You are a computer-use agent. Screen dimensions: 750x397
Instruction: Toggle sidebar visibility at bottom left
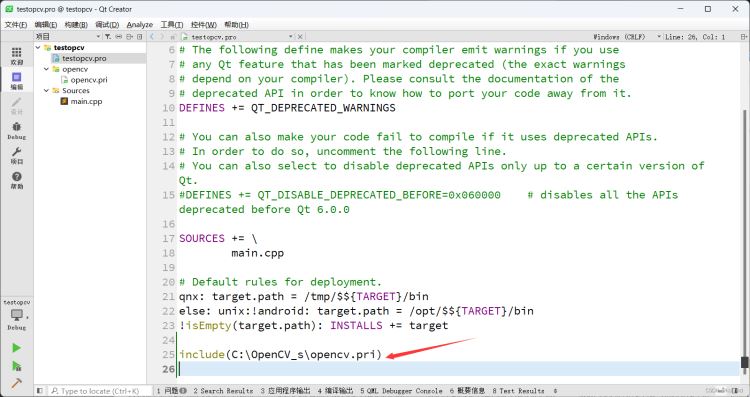click(40, 391)
